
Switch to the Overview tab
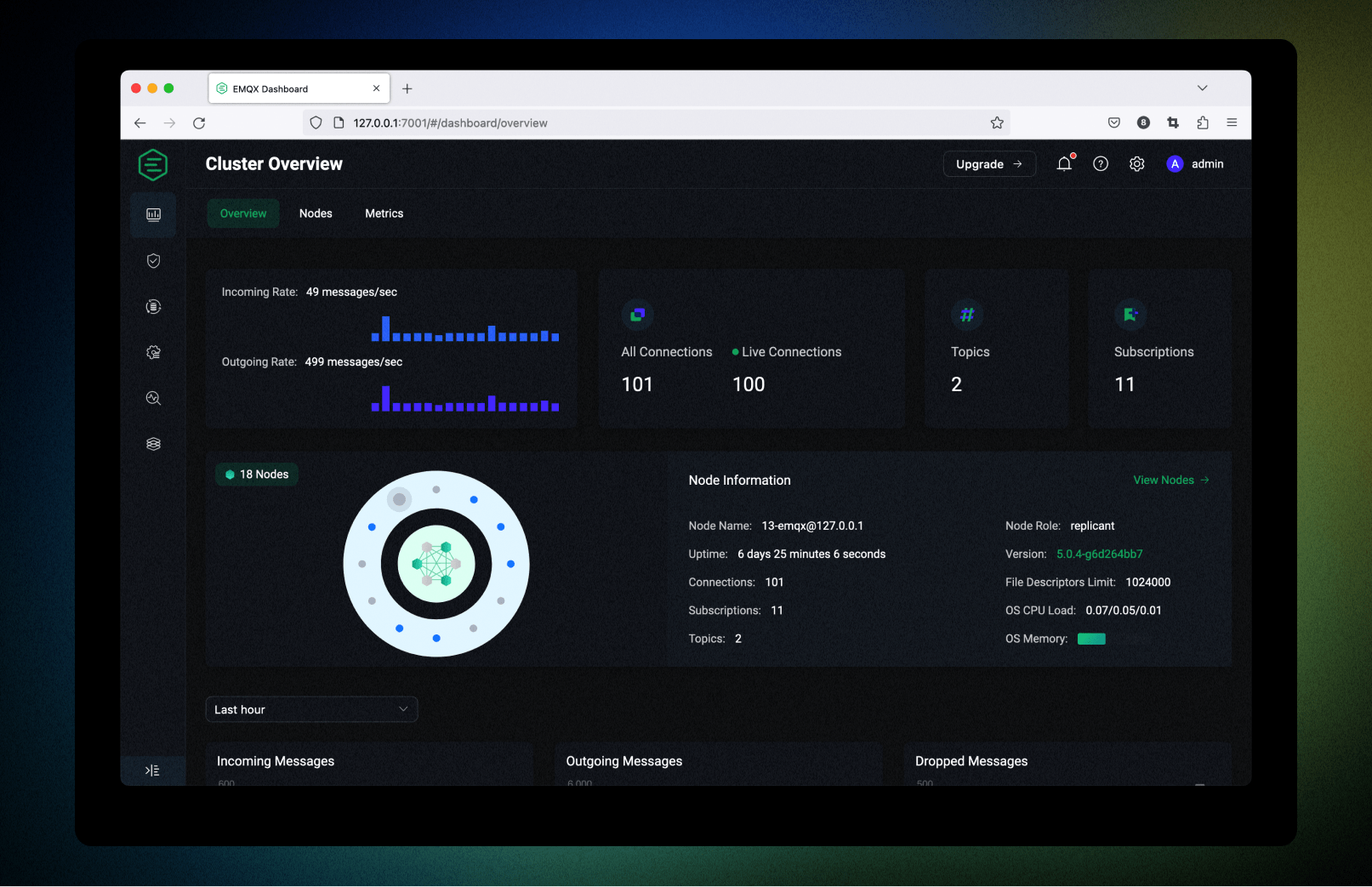pyautogui.click(x=243, y=213)
